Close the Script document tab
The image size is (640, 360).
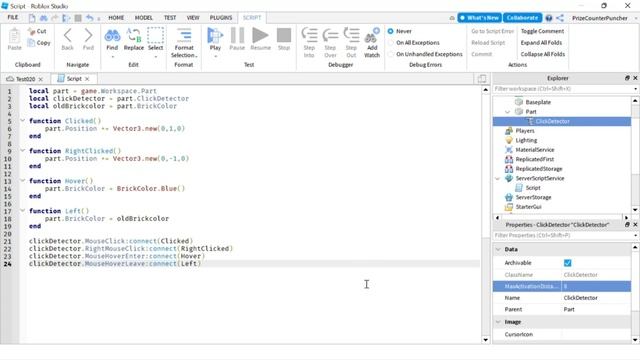87,79
